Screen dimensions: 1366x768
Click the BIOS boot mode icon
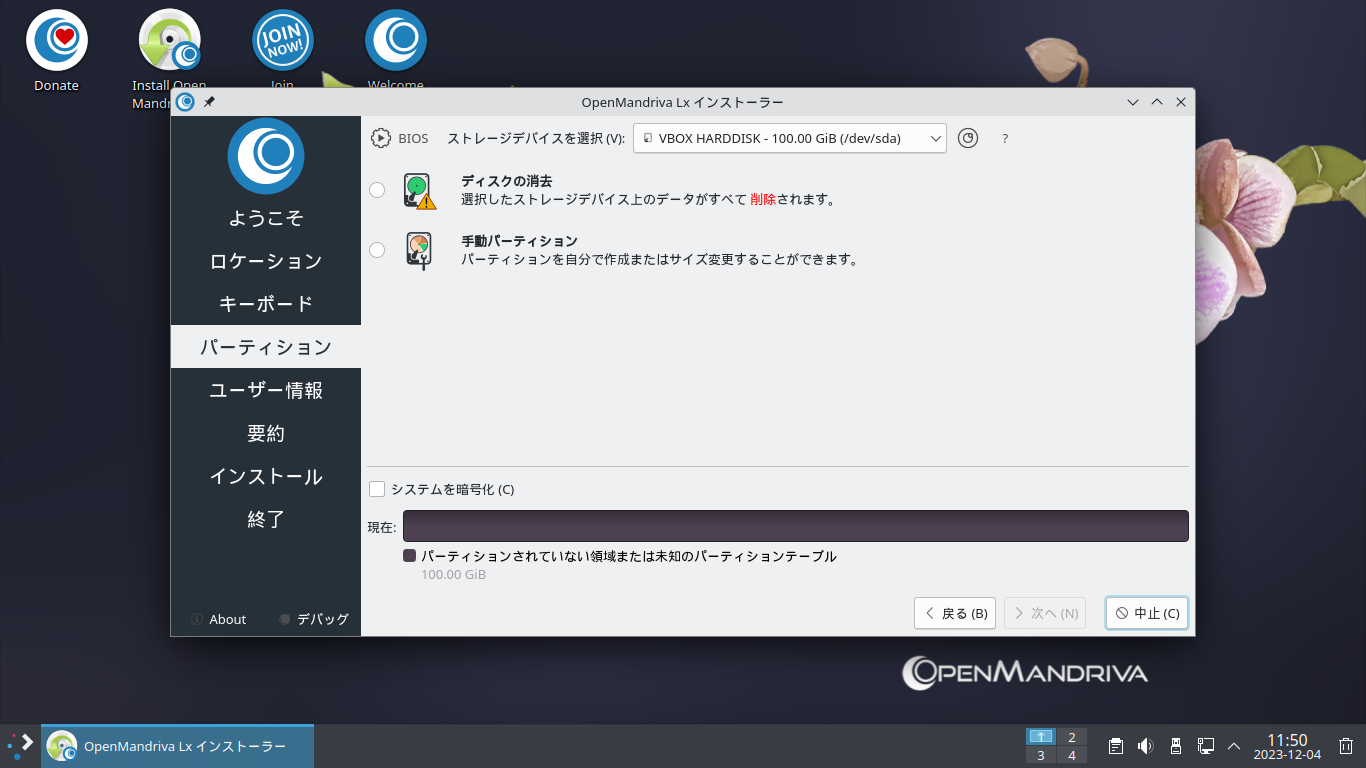381,138
